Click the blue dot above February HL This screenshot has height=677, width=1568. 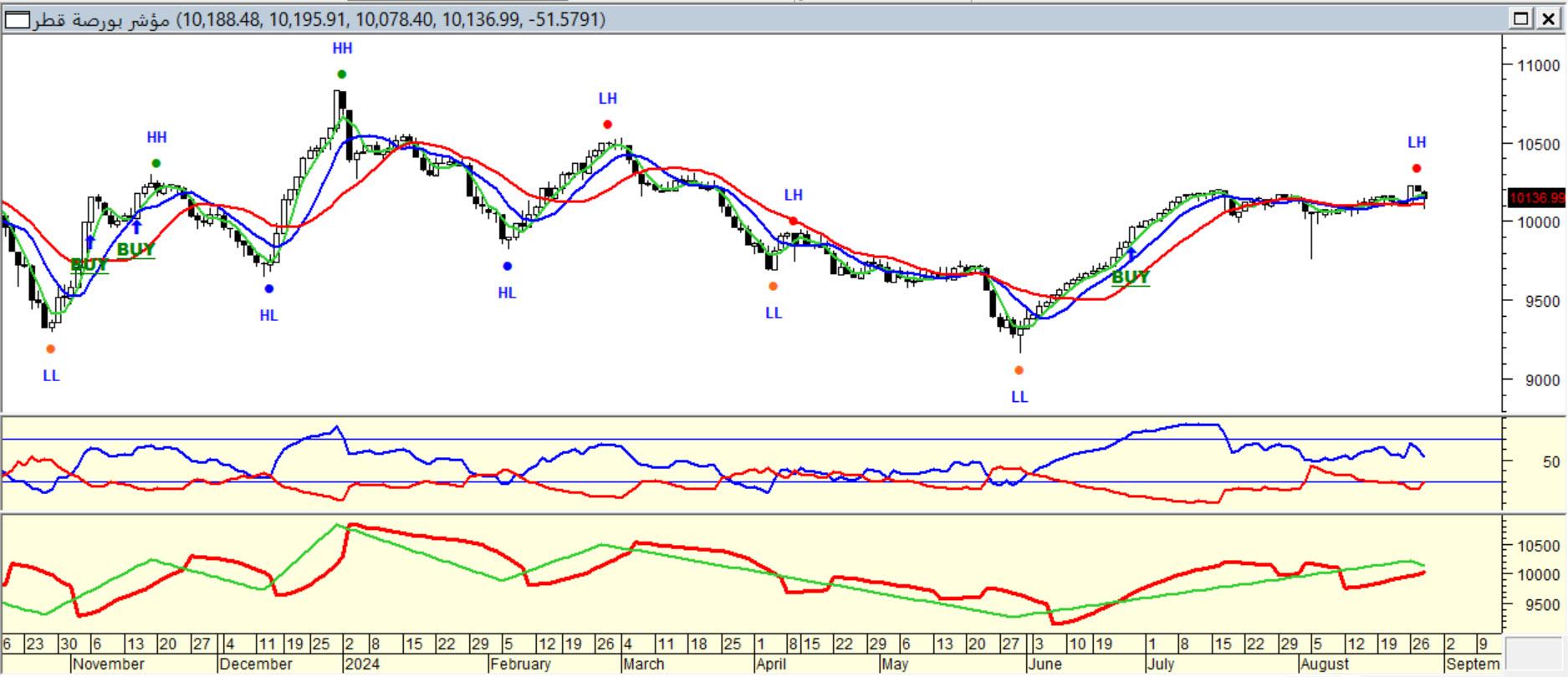tap(508, 267)
